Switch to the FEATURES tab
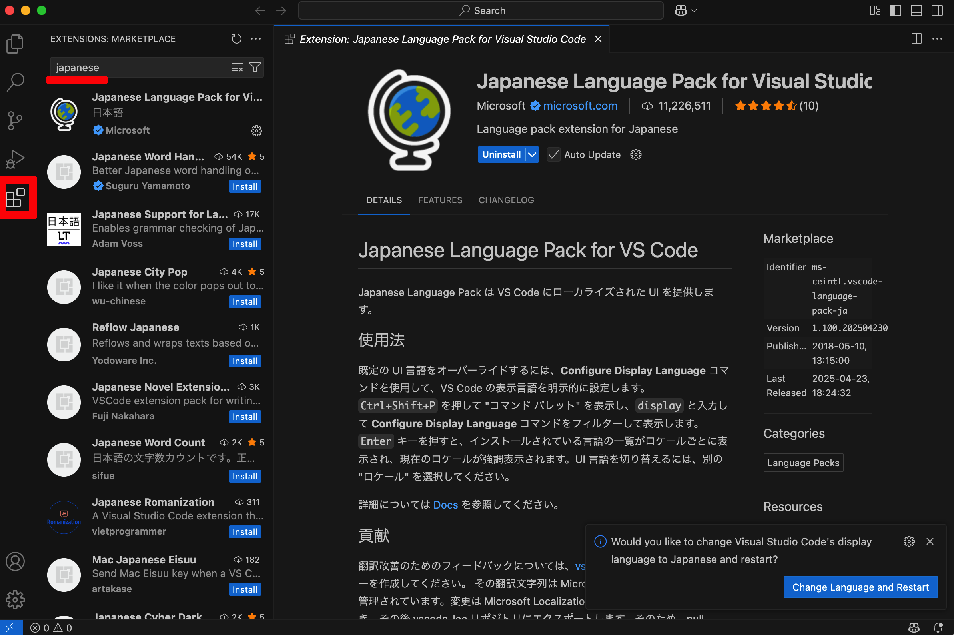The width and height of the screenshot is (954, 635). click(x=440, y=200)
